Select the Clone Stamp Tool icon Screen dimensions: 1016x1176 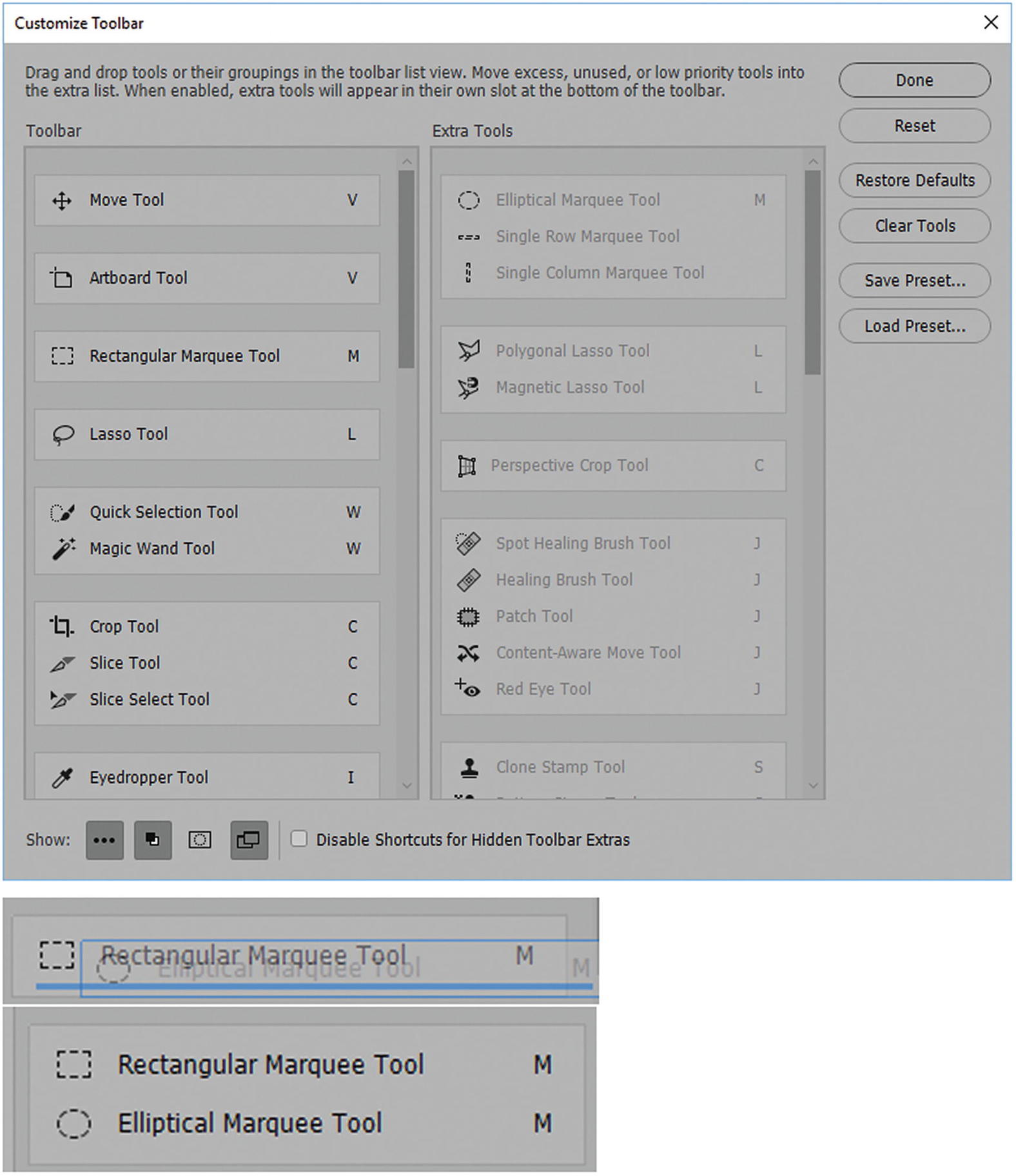click(469, 767)
